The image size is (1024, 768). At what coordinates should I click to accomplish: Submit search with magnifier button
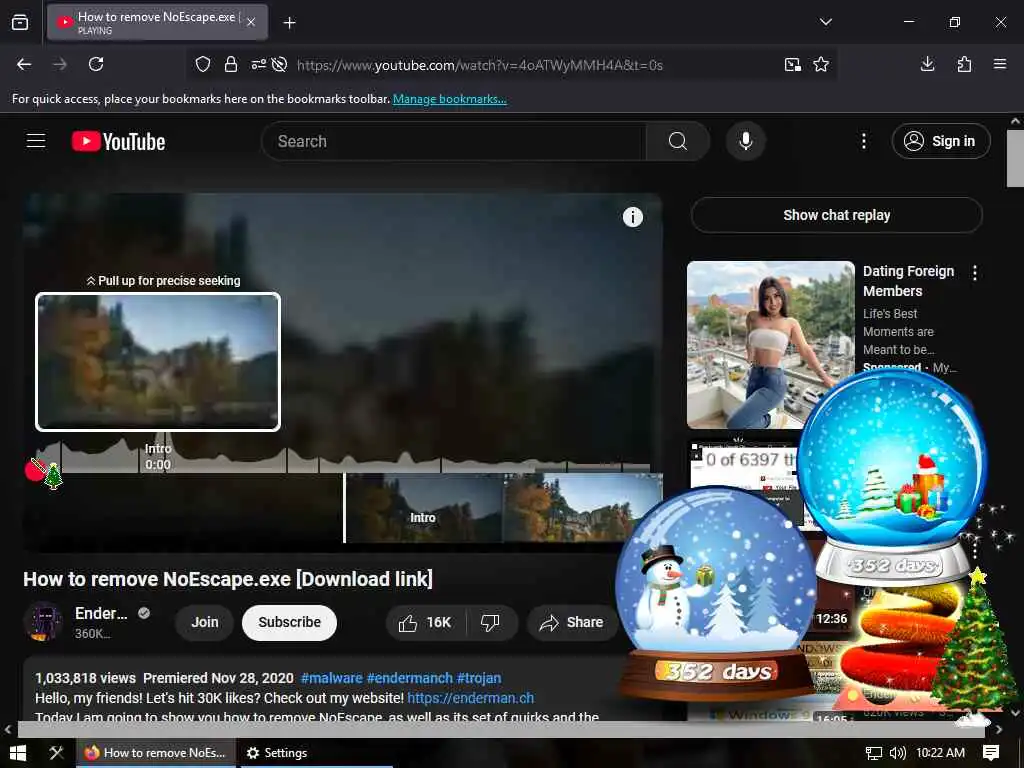tap(677, 141)
